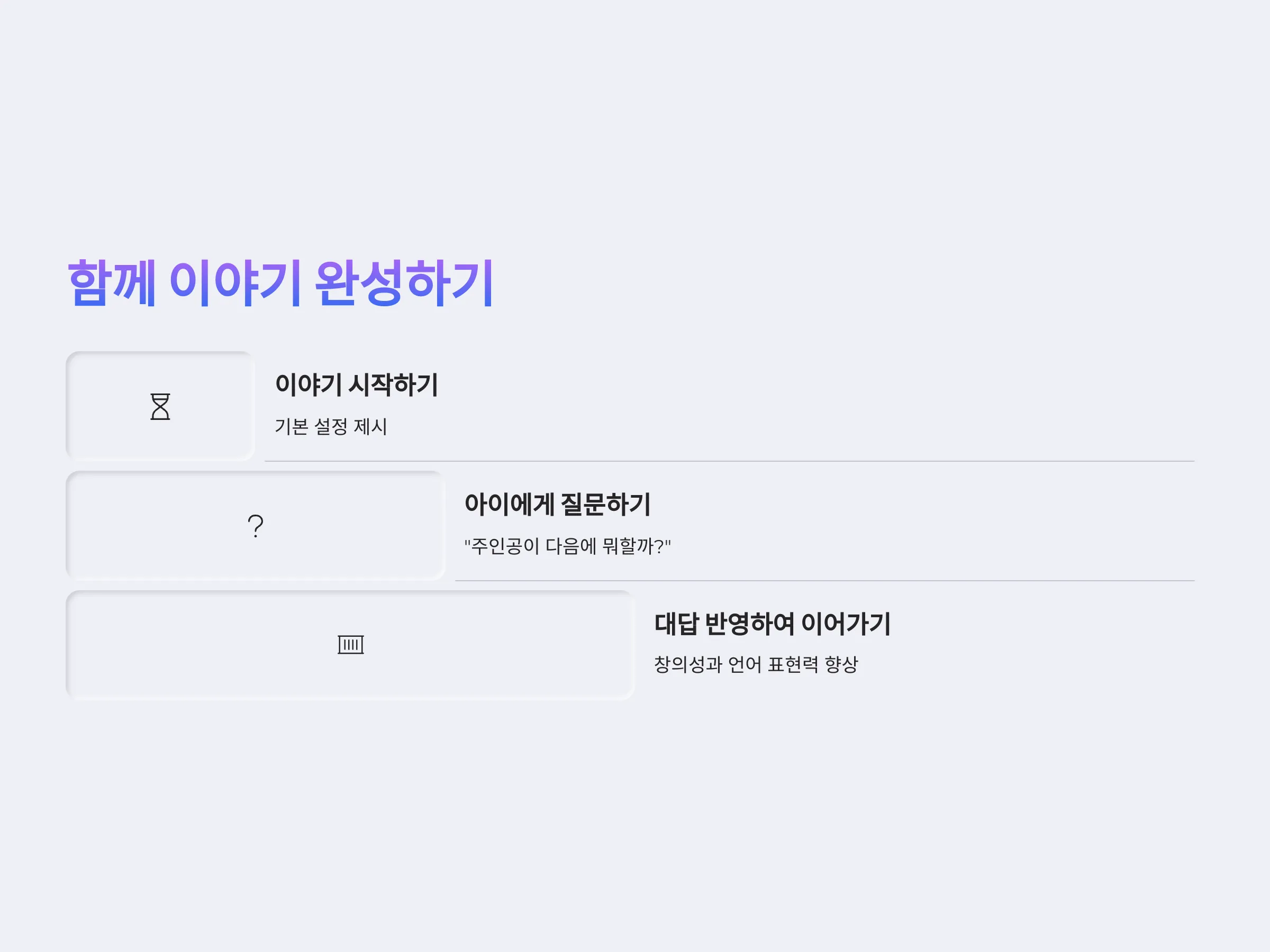The height and width of the screenshot is (952, 1270).
Task: Click the divider line under 기본 설정 제시
Action: (729, 461)
